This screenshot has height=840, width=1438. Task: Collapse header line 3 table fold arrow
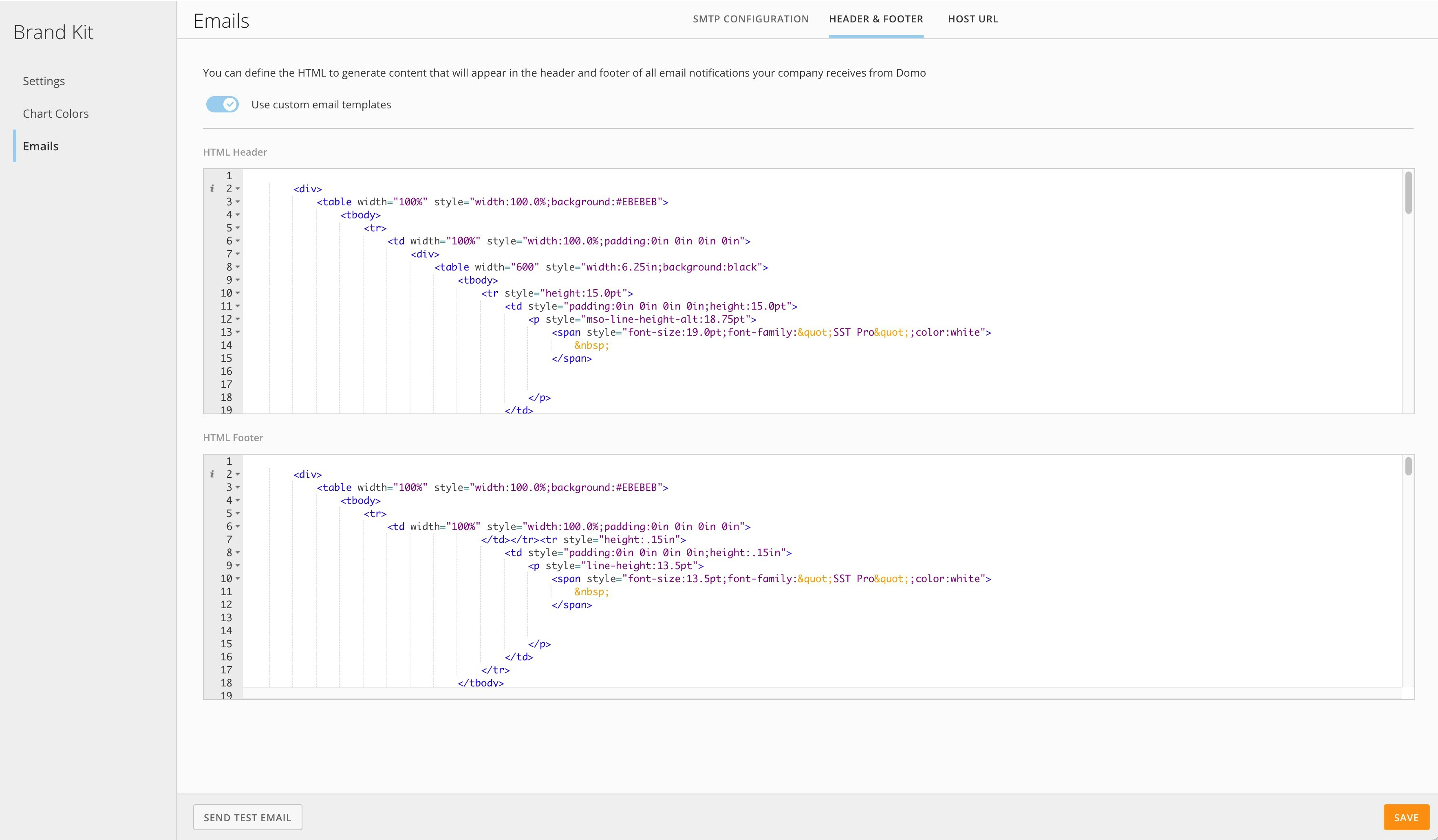(238, 202)
